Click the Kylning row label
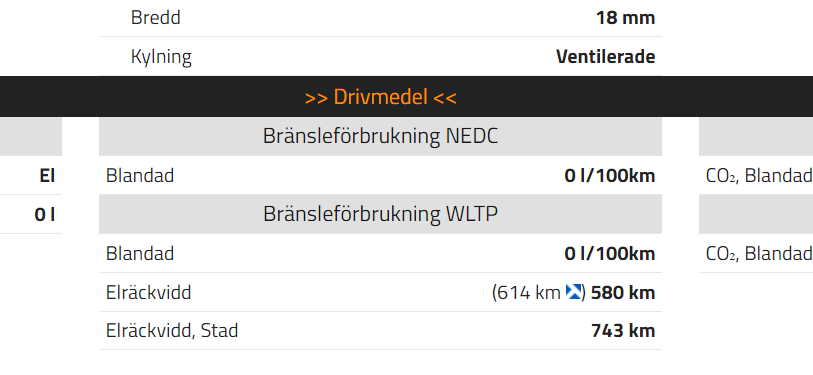 pyautogui.click(x=161, y=57)
